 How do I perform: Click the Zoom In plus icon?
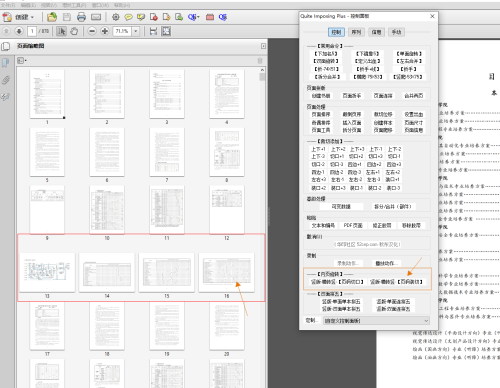105,31
